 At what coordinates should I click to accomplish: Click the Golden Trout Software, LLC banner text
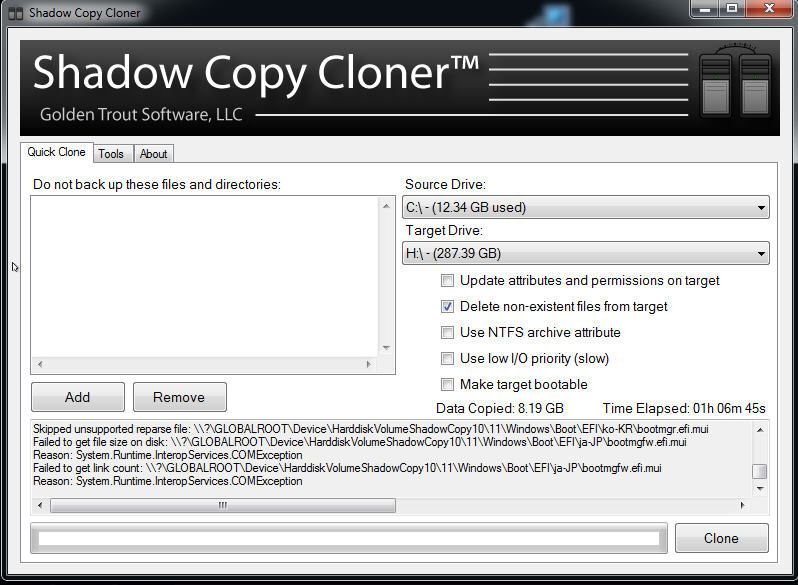click(x=141, y=115)
